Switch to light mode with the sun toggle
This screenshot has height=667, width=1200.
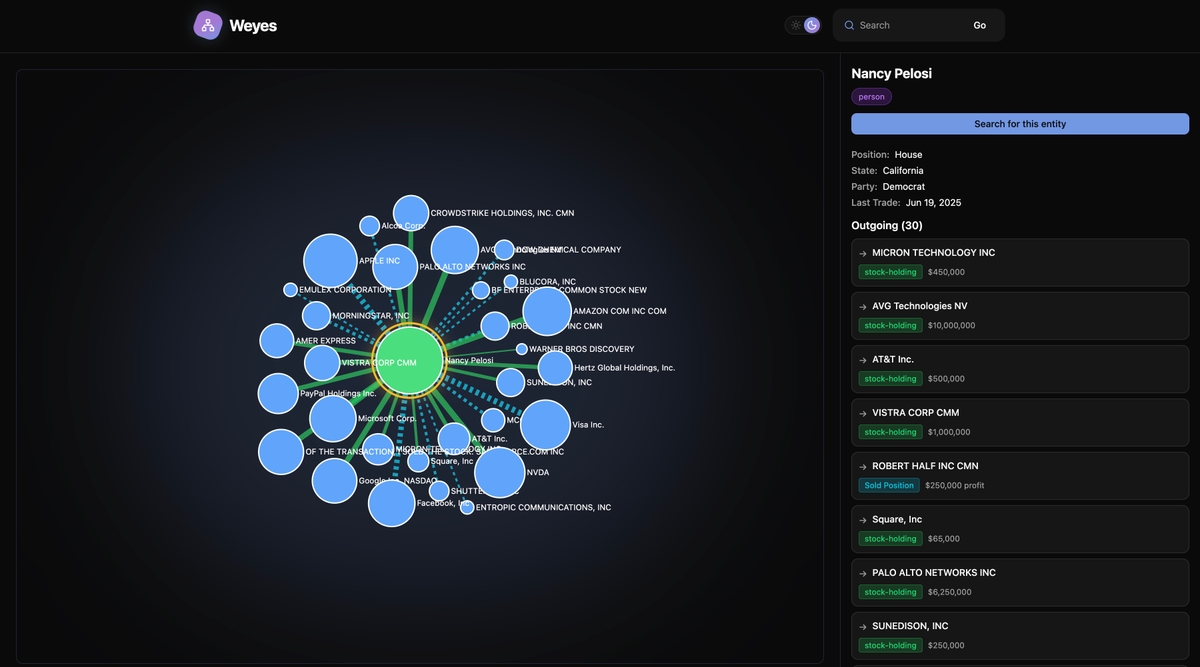click(795, 25)
